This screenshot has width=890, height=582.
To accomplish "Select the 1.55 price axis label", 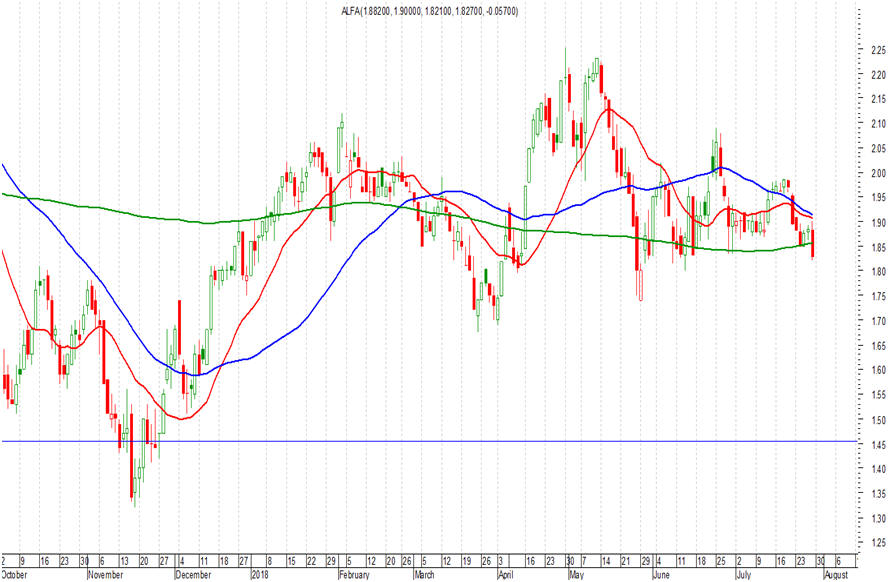I will pyautogui.click(x=878, y=395).
